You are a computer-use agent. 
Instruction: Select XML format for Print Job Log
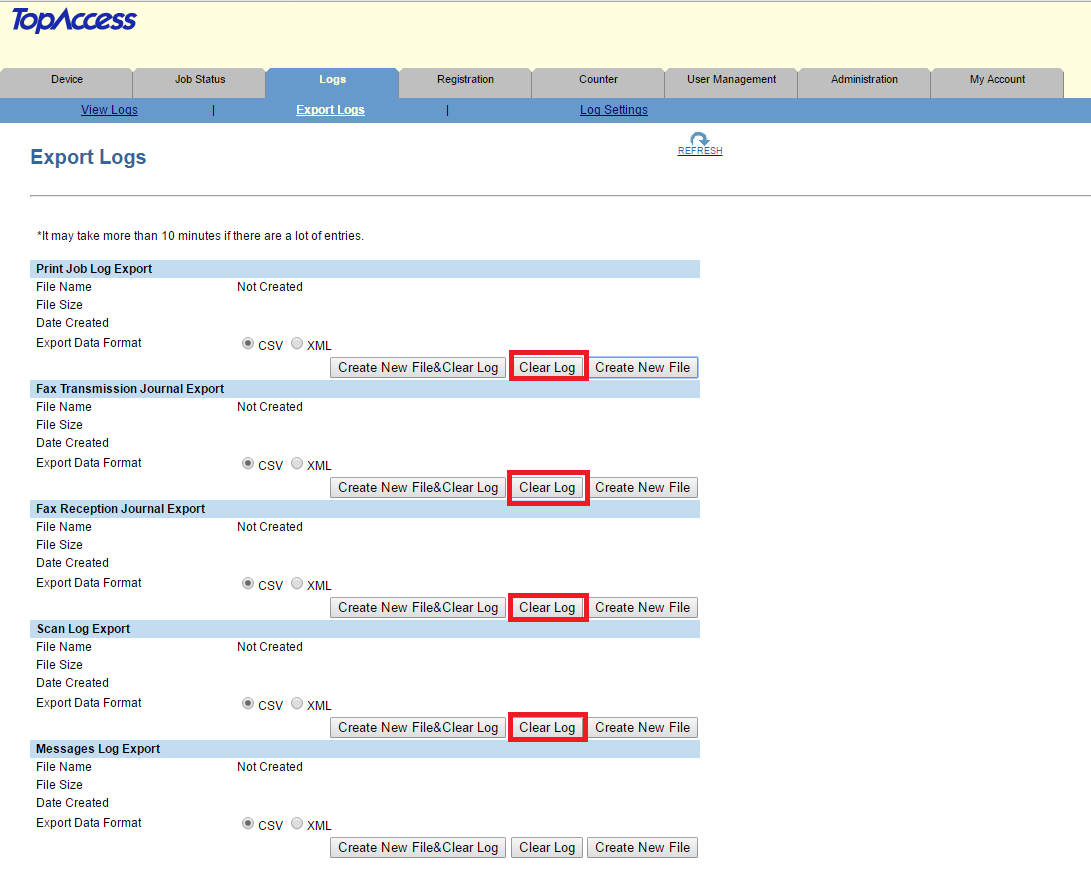coord(297,344)
